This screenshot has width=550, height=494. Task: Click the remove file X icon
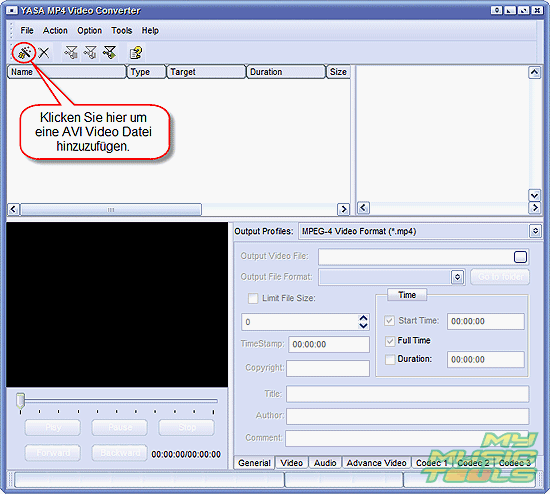44,53
